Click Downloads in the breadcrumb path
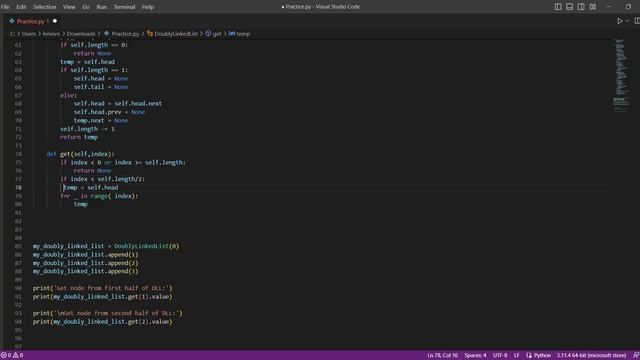640x360 pixels. click(x=81, y=34)
